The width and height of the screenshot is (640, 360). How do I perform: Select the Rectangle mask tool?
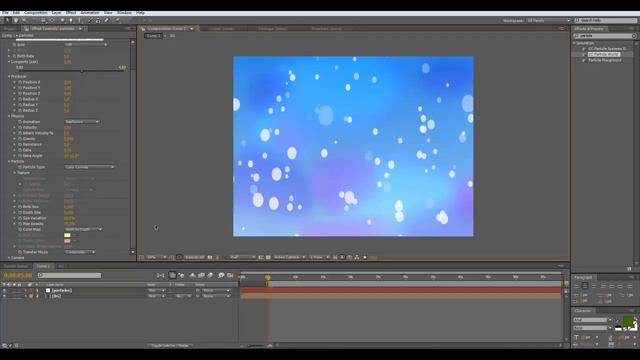click(x=62, y=20)
